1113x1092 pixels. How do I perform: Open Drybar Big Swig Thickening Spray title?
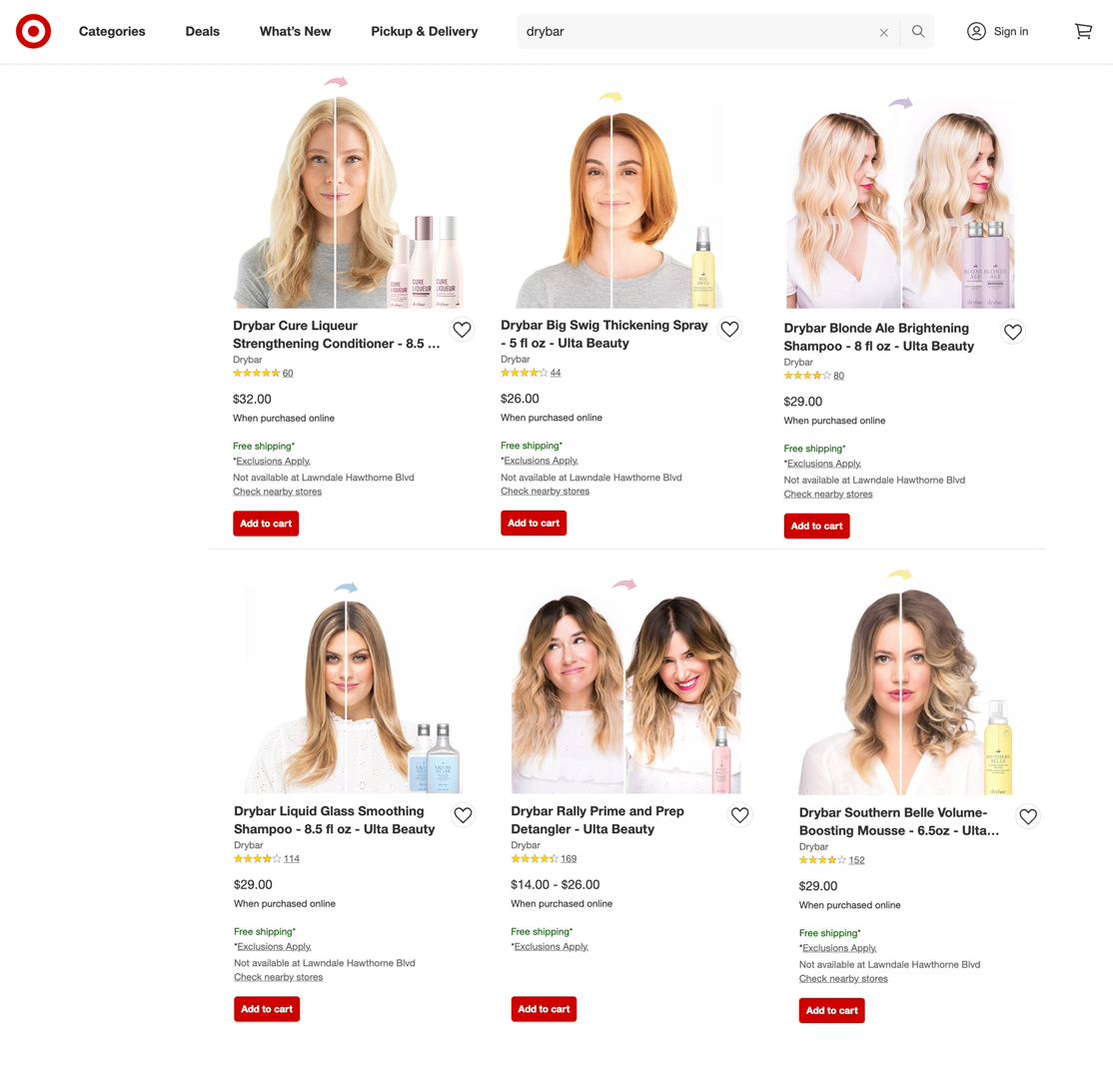(604, 334)
